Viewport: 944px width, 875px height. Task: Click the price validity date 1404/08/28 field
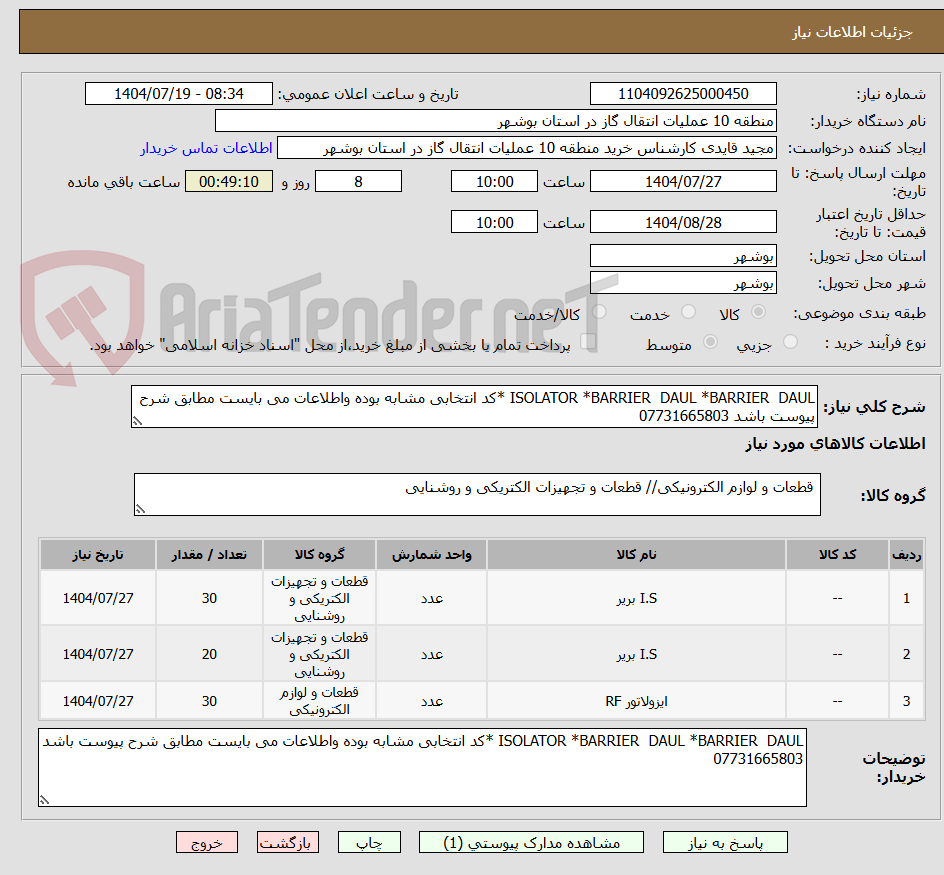(683, 221)
